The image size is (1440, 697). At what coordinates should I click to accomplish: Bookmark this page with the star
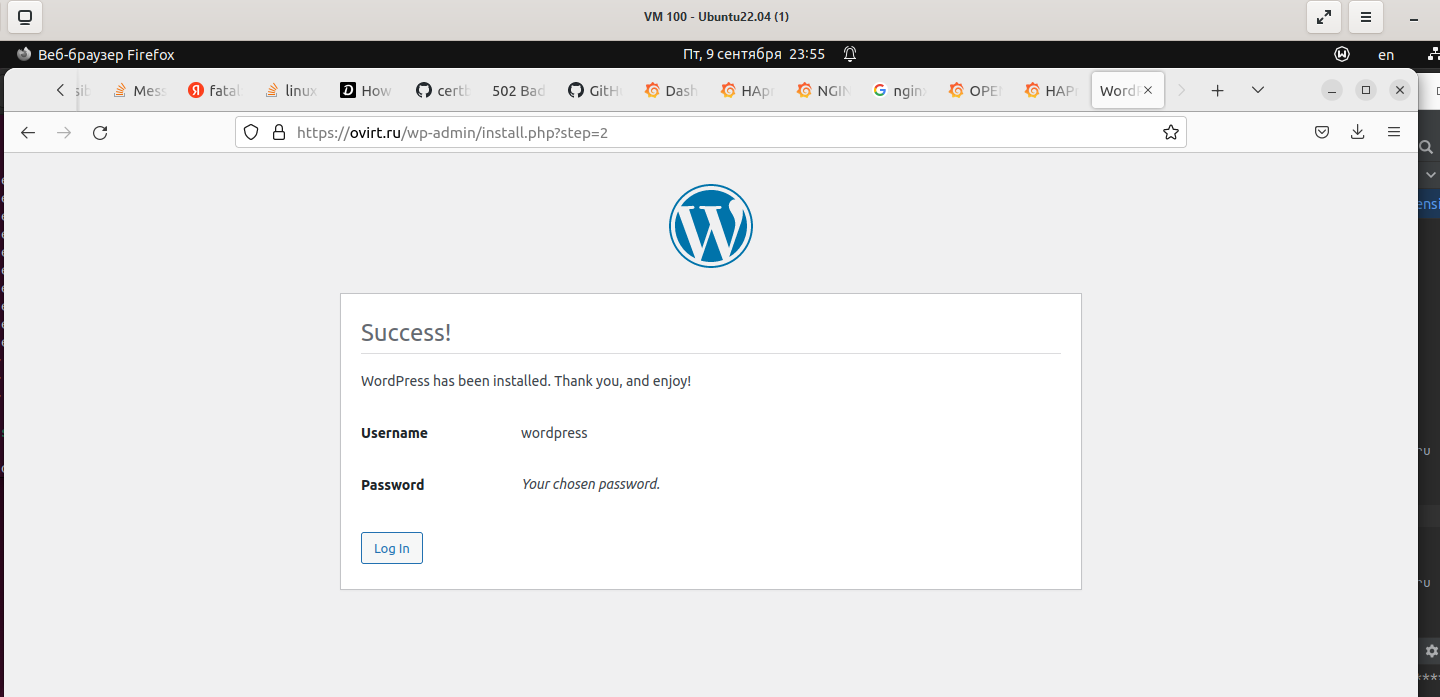point(1171,132)
